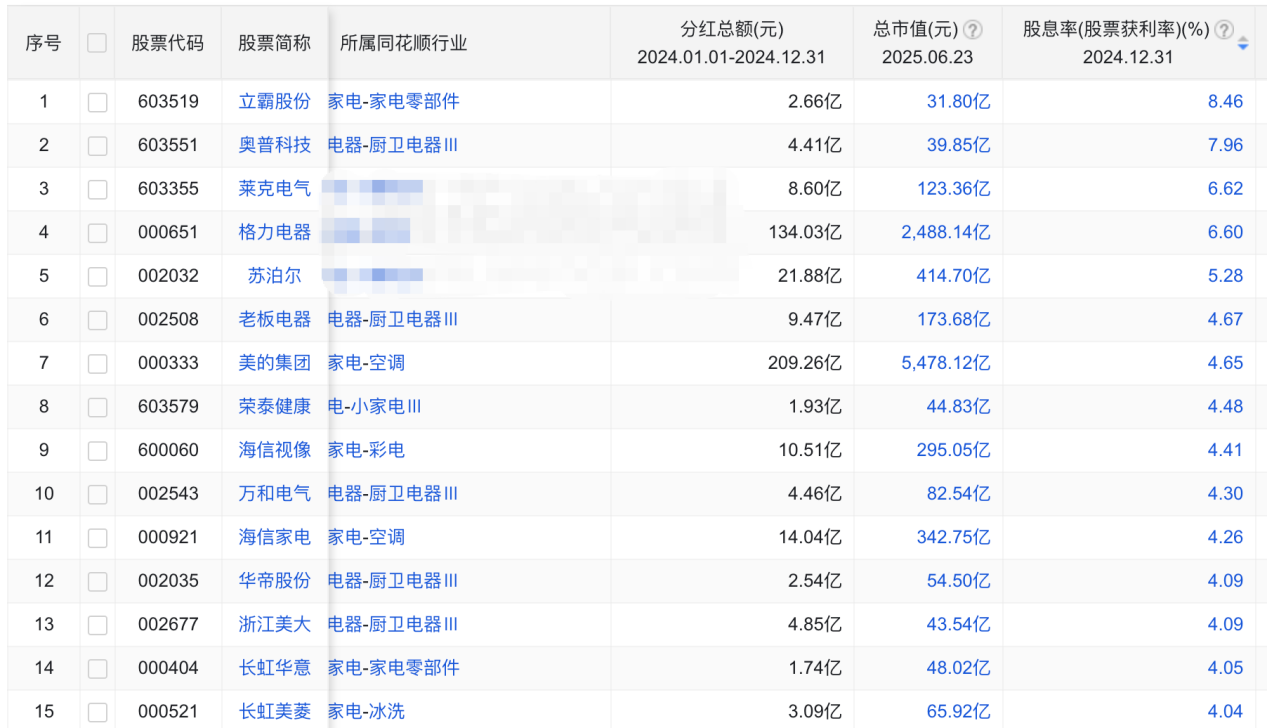Click industry cell 家电-冰洗

(366, 712)
